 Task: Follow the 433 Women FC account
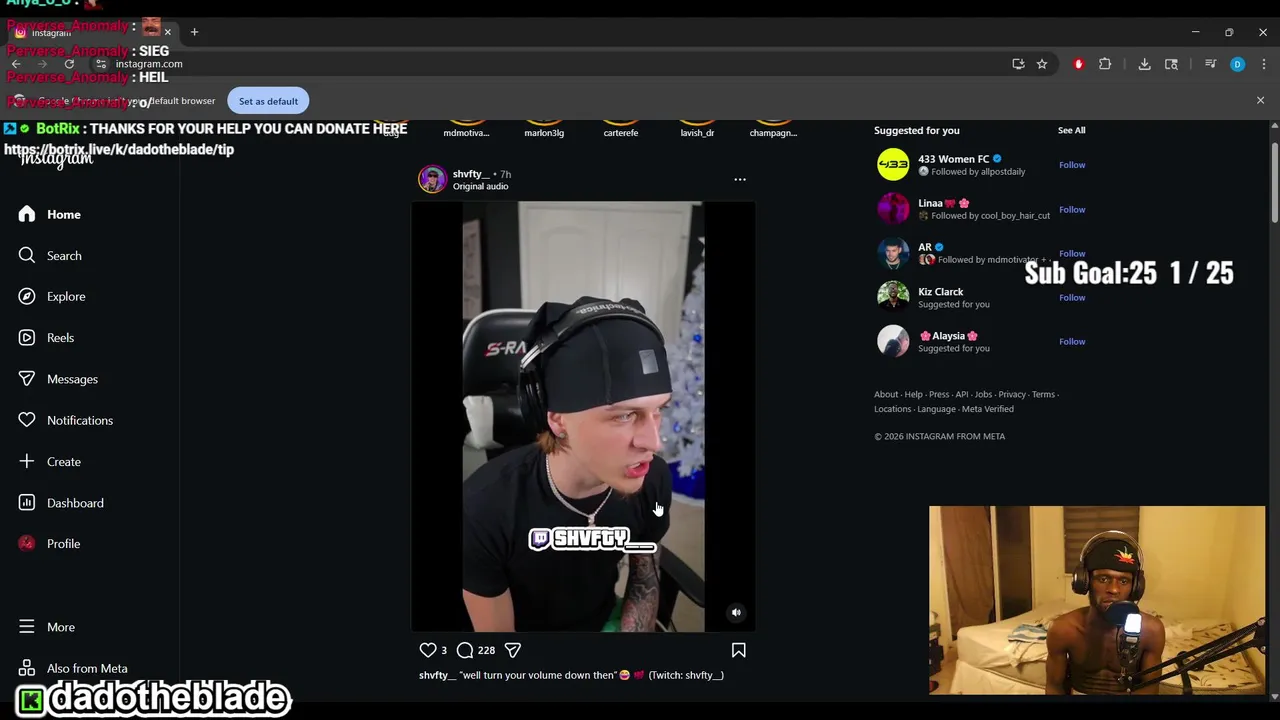tap(1072, 165)
